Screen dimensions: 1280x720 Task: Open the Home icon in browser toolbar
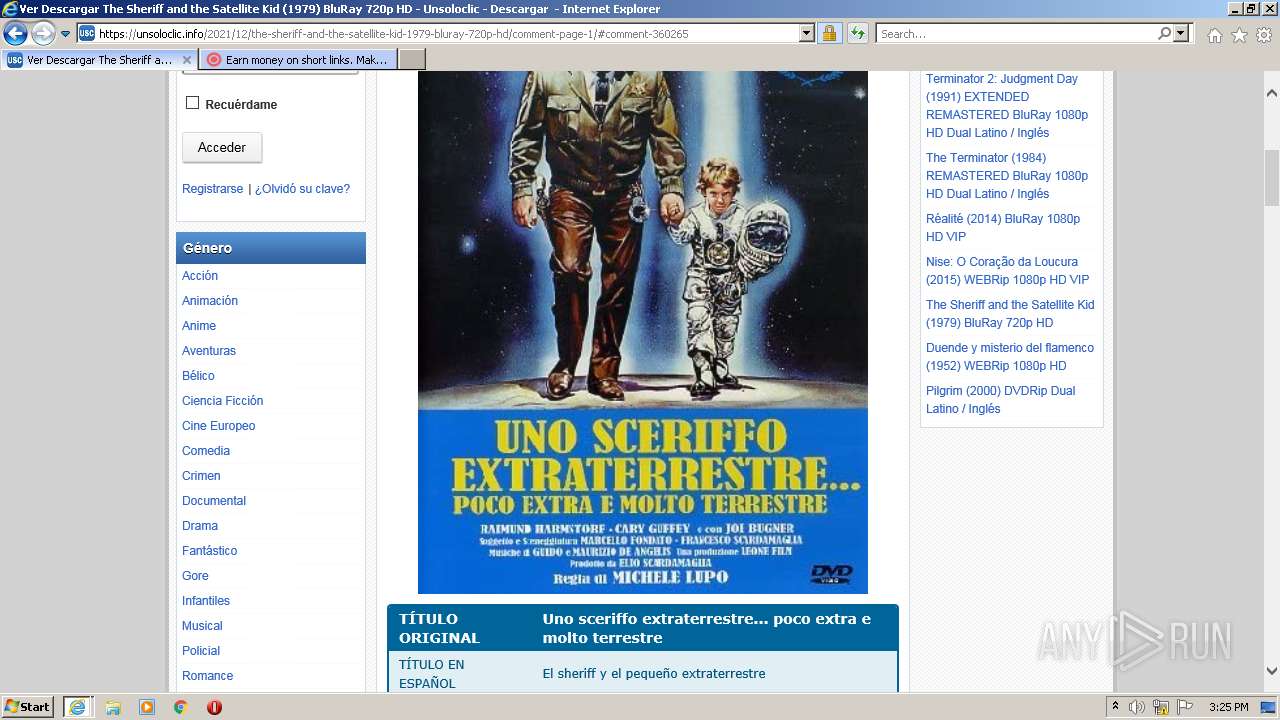1214,35
